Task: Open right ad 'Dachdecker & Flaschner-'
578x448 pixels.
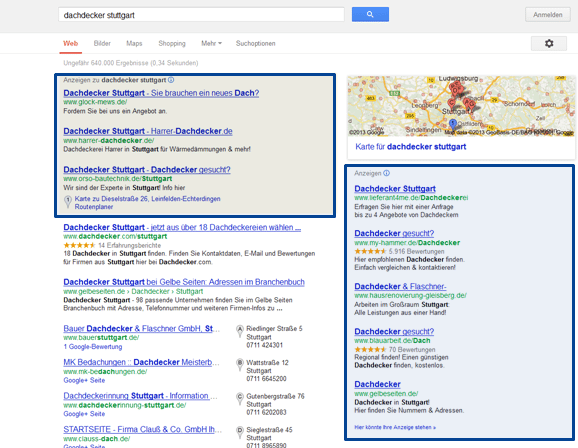Action: [400, 286]
